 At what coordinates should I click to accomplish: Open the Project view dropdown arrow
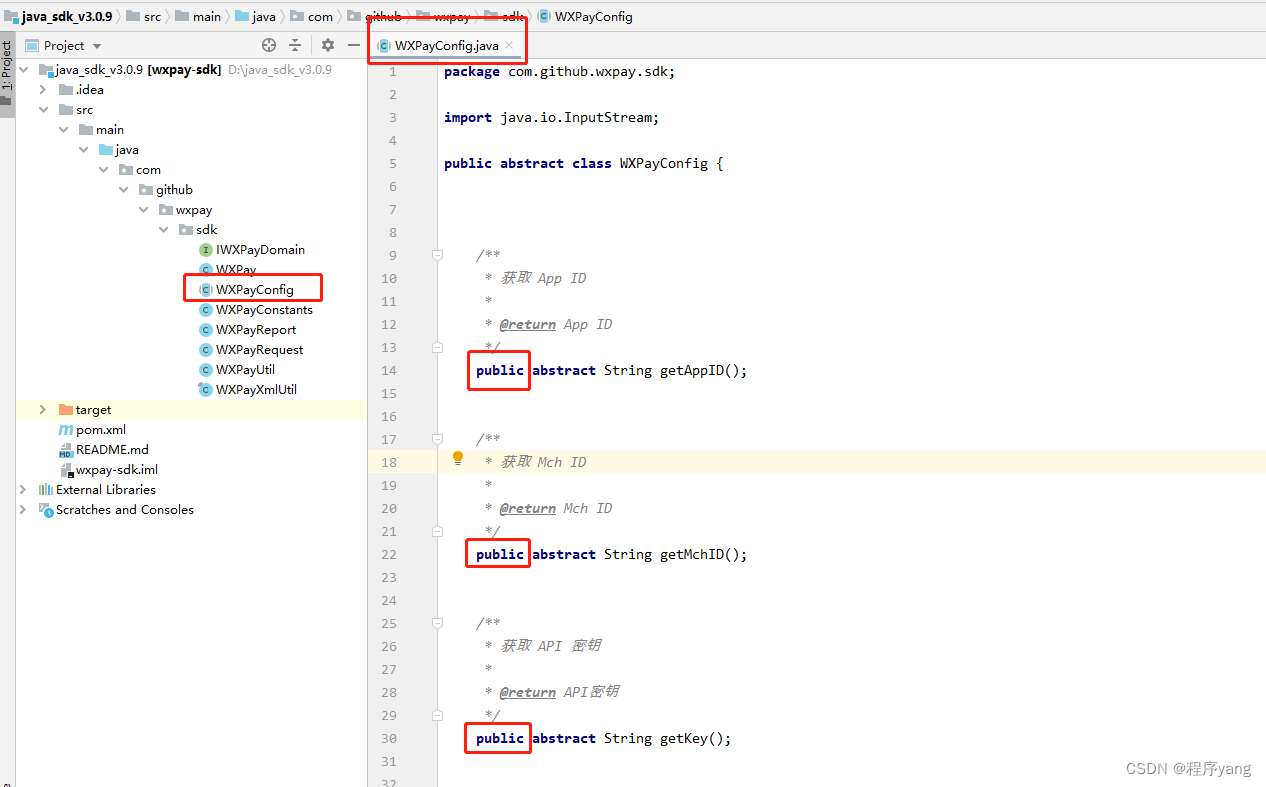(96, 45)
